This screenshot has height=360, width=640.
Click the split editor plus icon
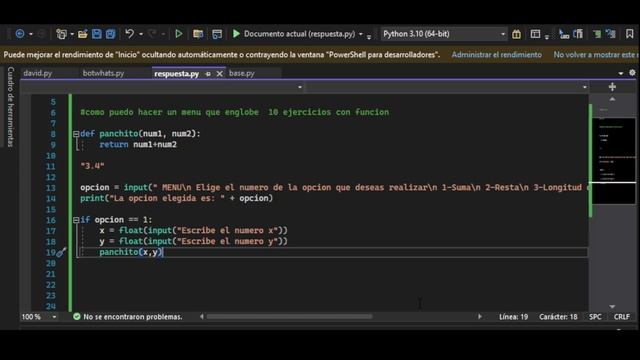[612, 87]
